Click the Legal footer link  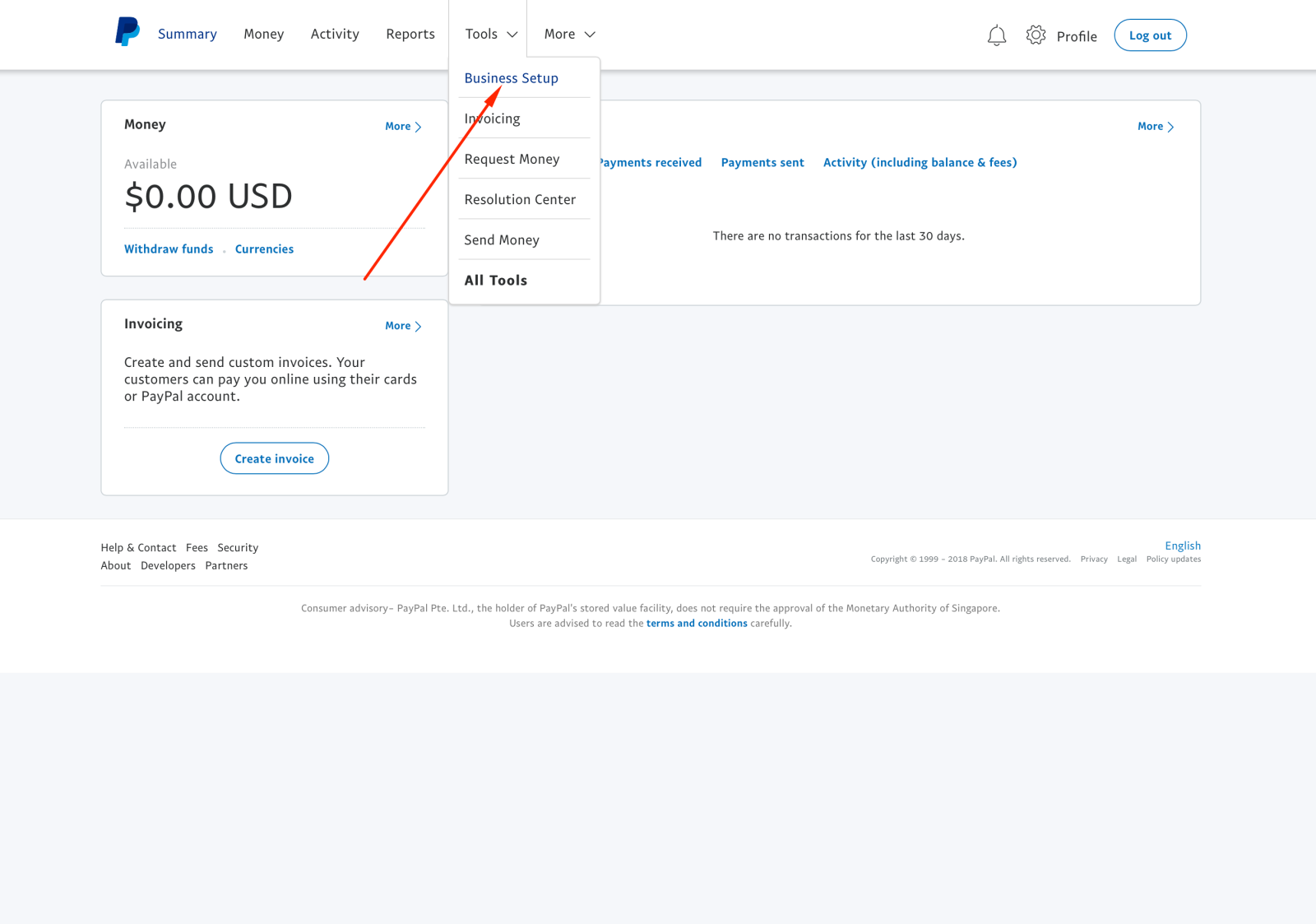[1127, 559]
